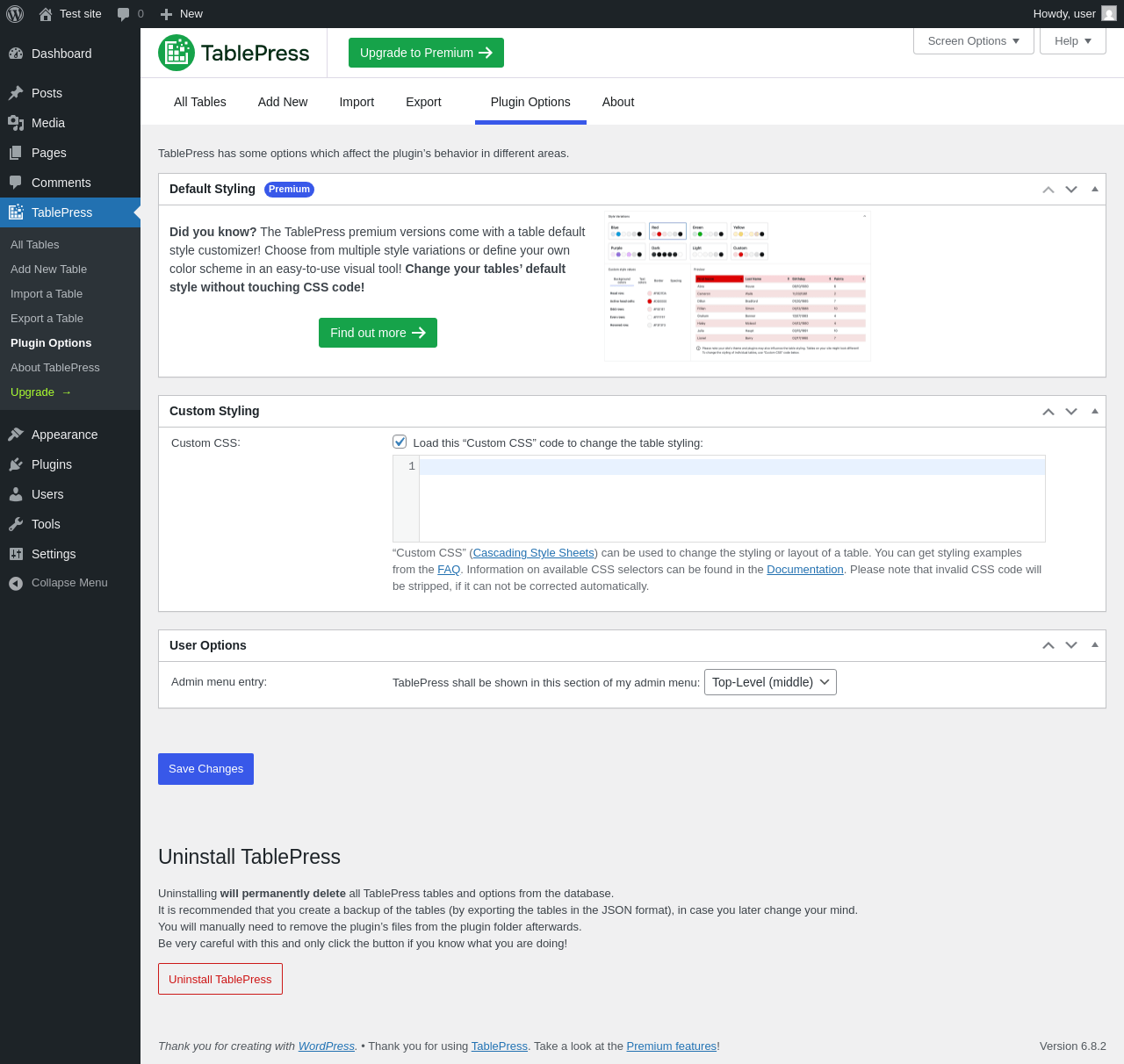
Task: Click line number 1 in the CSS editor gutter
Action: tap(412, 467)
